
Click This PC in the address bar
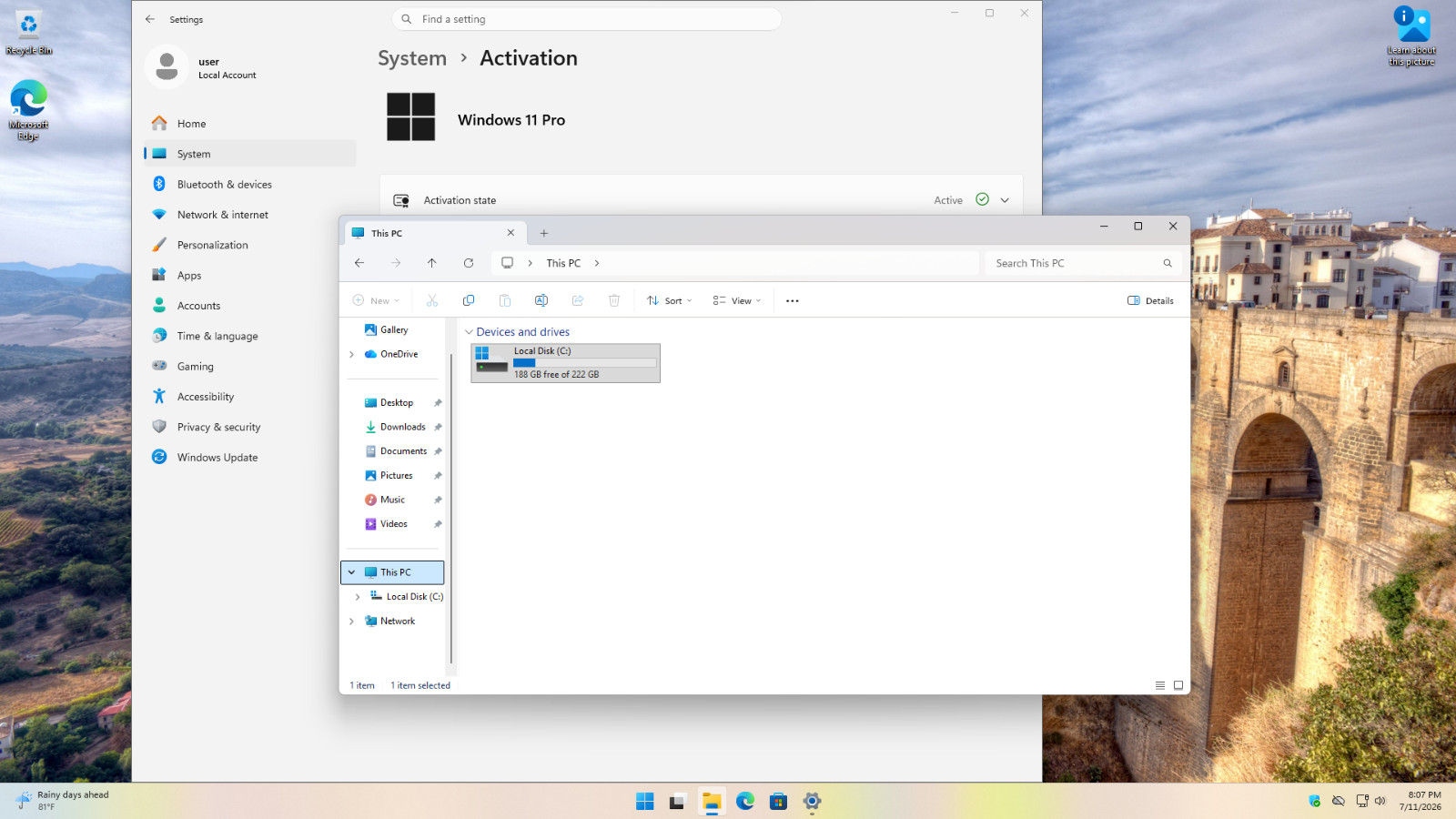point(563,263)
